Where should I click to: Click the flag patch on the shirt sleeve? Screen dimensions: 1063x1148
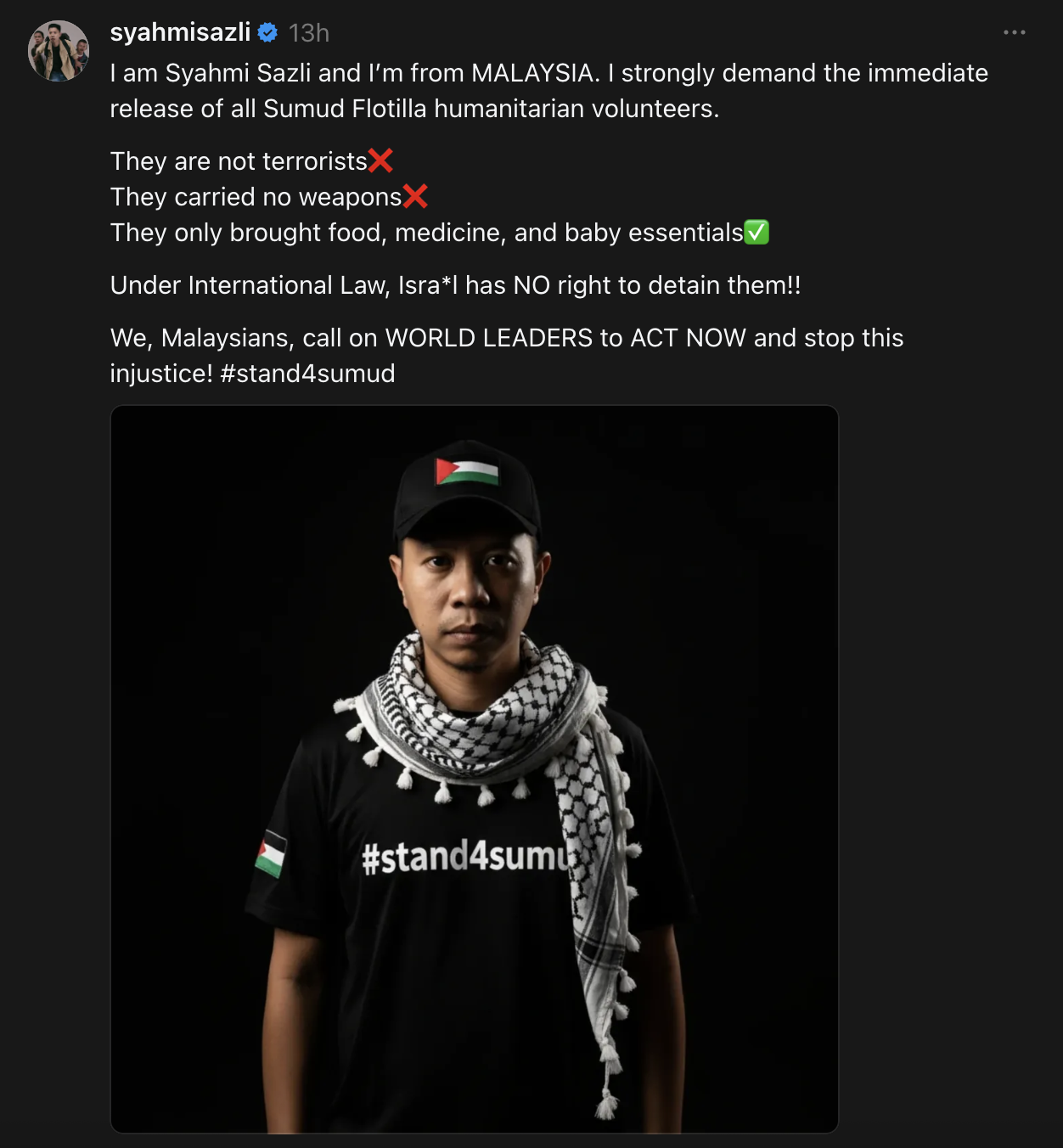271,853
